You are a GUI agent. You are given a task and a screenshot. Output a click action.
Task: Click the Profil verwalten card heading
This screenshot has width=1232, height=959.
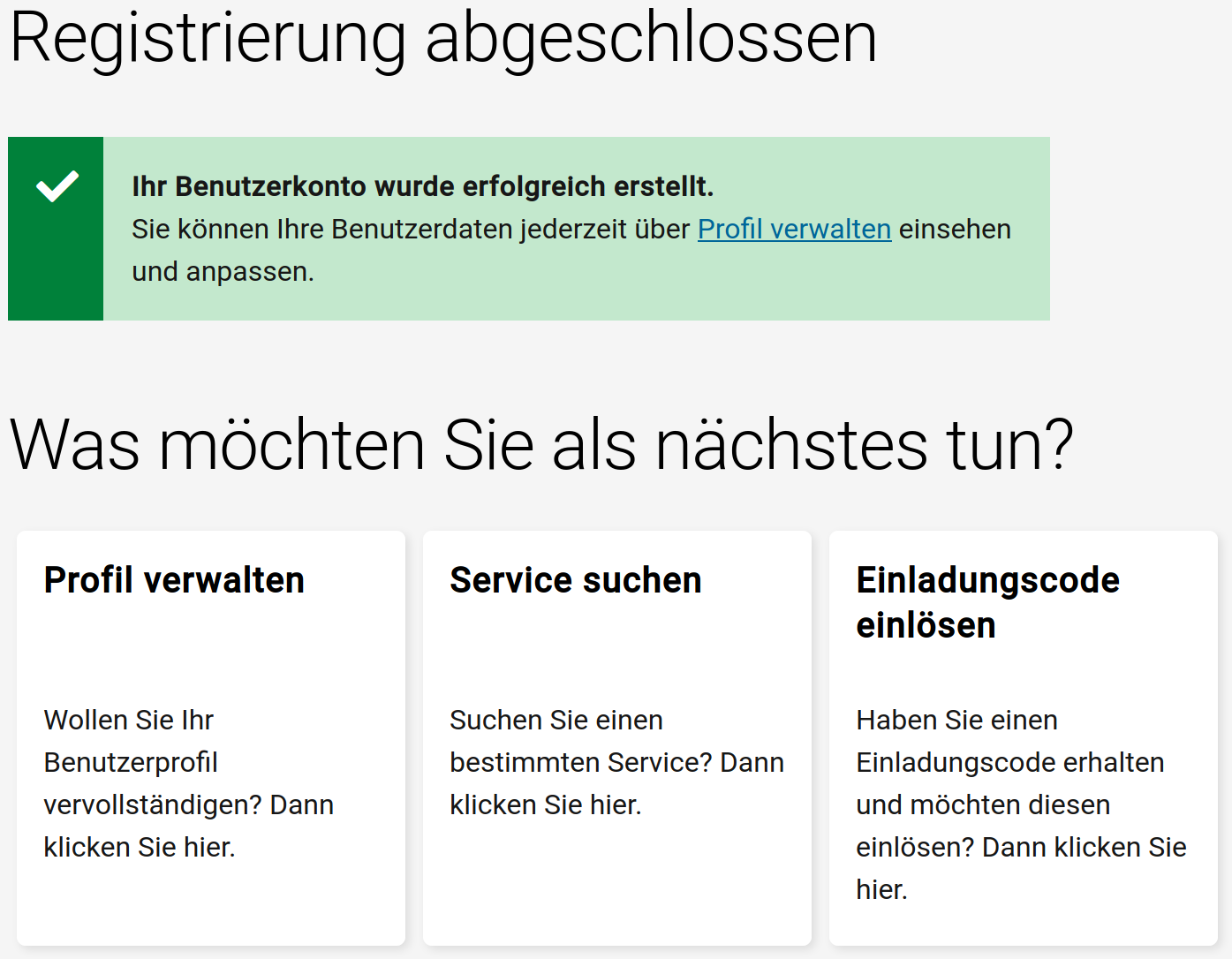(x=174, y=580)
